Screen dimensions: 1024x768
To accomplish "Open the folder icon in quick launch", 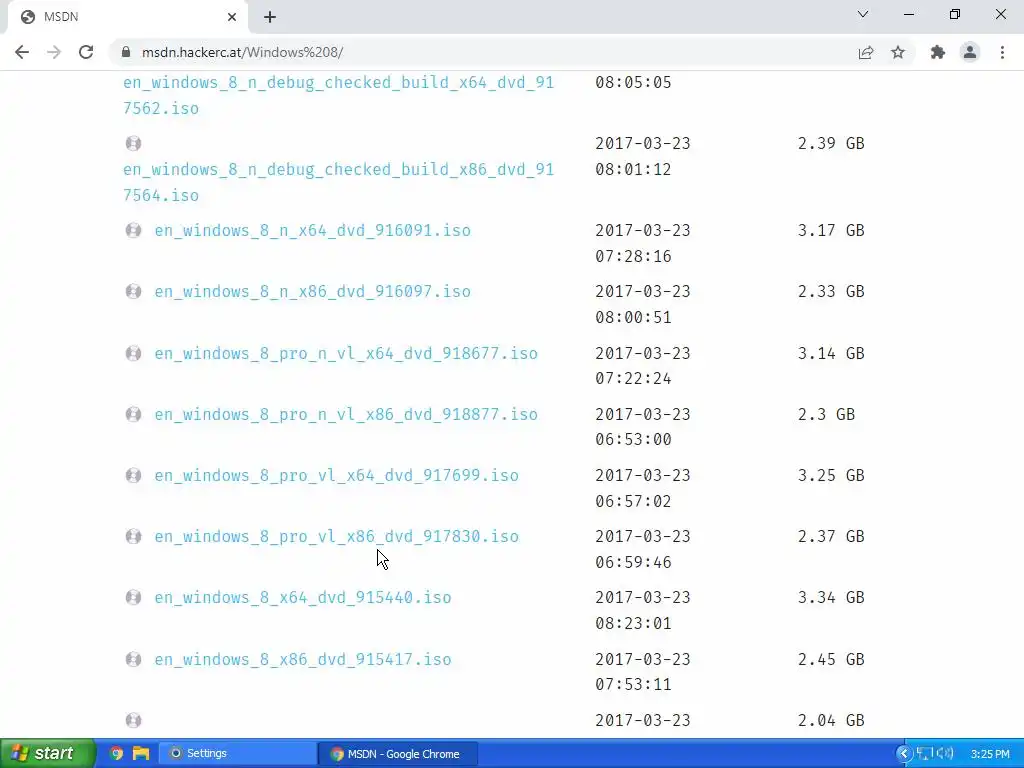I will click(140, 754).
